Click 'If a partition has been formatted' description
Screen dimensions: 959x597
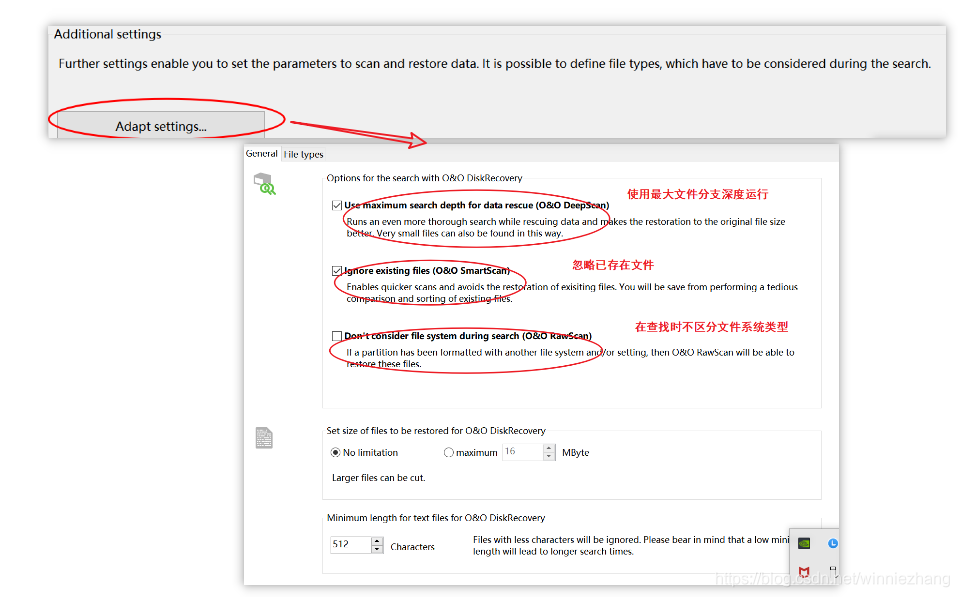click(570, 358)
